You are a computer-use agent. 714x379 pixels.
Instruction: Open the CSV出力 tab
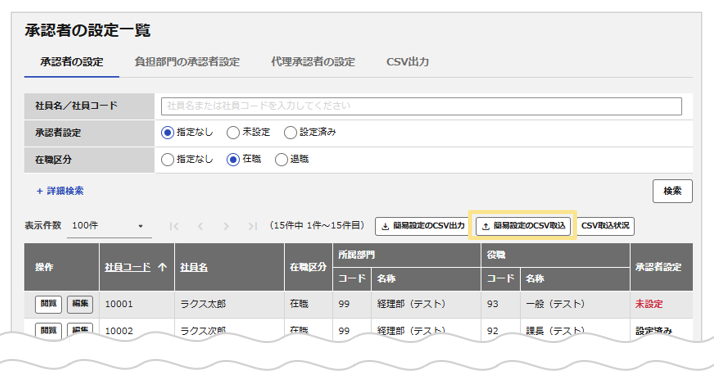click(408, 62)
